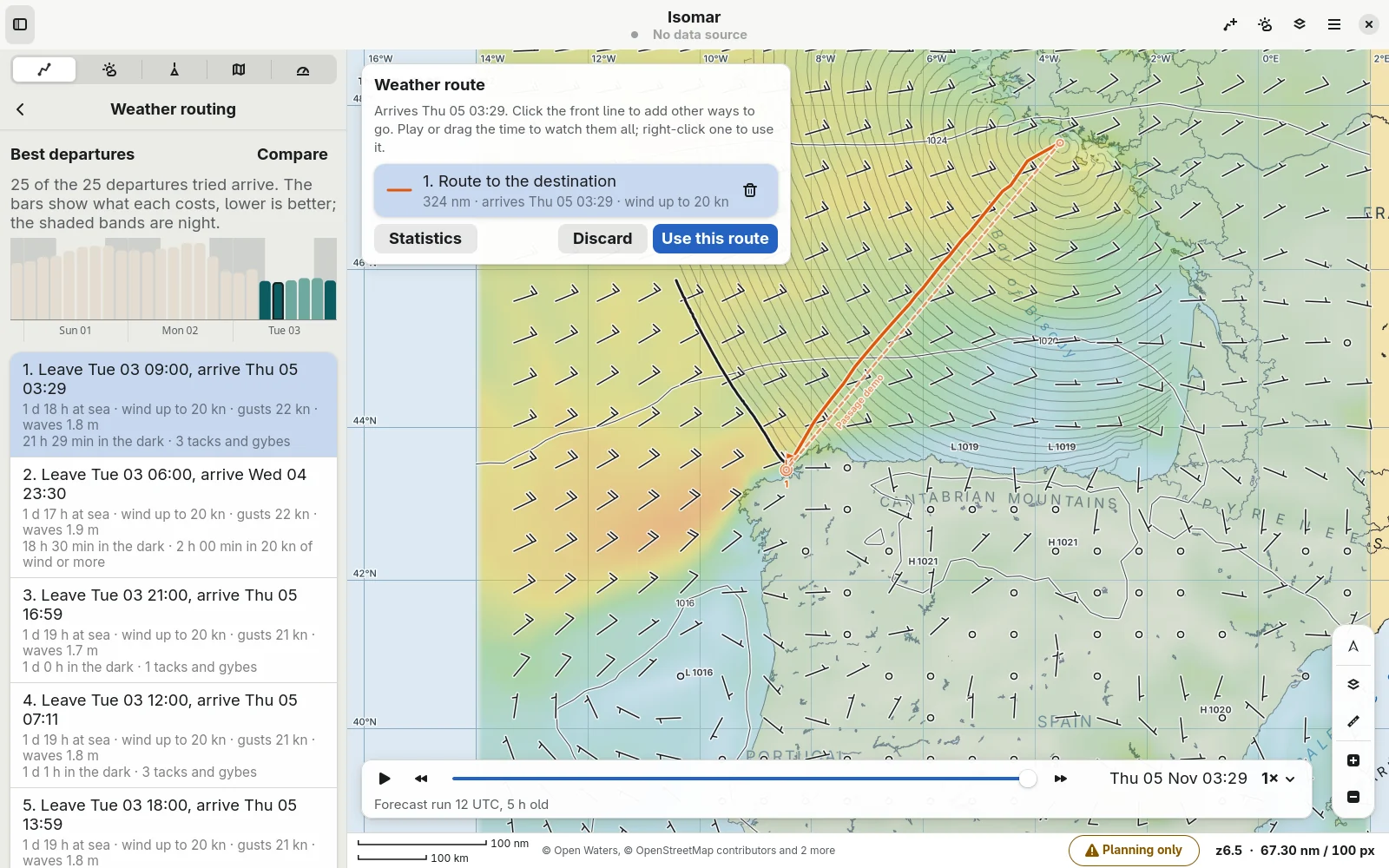Screen dimensions: 1389x868
Task: Click the Planning only warning badge
Action: tap(1134, 851)
